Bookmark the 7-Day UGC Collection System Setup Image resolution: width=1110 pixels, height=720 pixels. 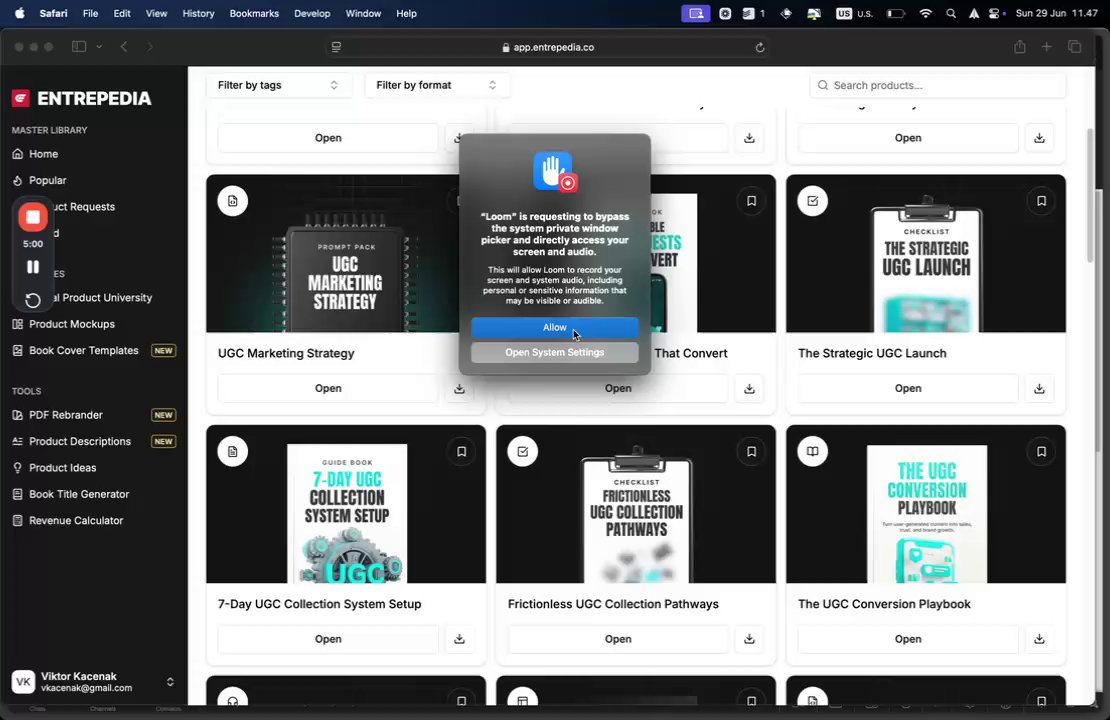click(x=462, y=452)
